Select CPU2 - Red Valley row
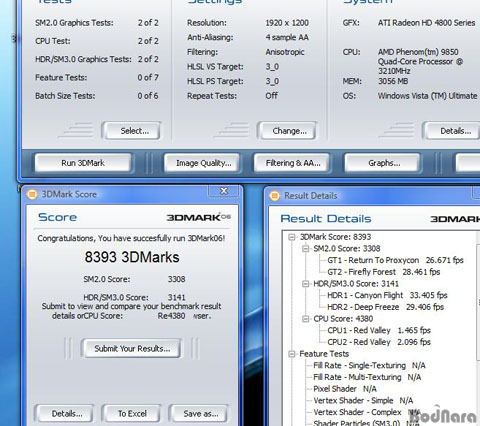The image size is (480, 426). coord(379,342)
